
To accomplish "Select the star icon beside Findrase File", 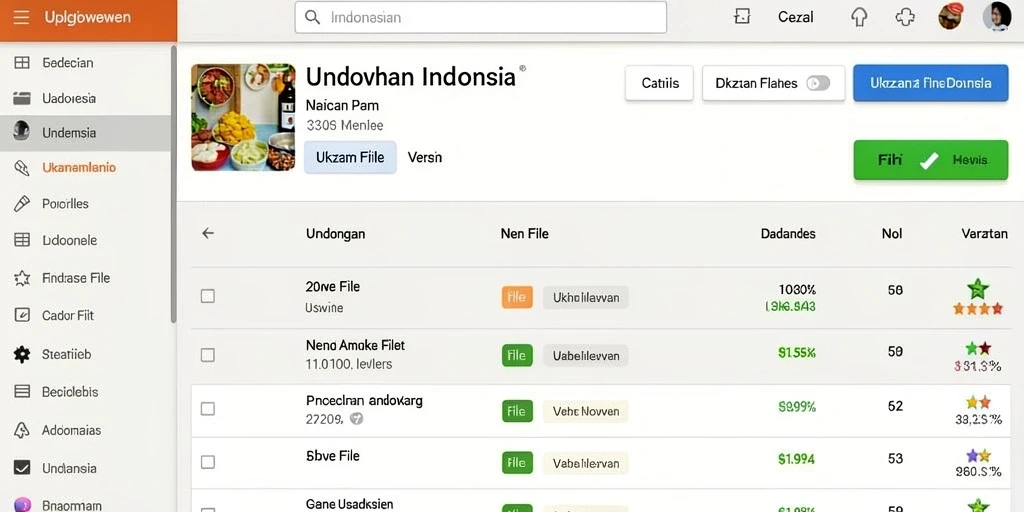I will (x=22, y=278).
